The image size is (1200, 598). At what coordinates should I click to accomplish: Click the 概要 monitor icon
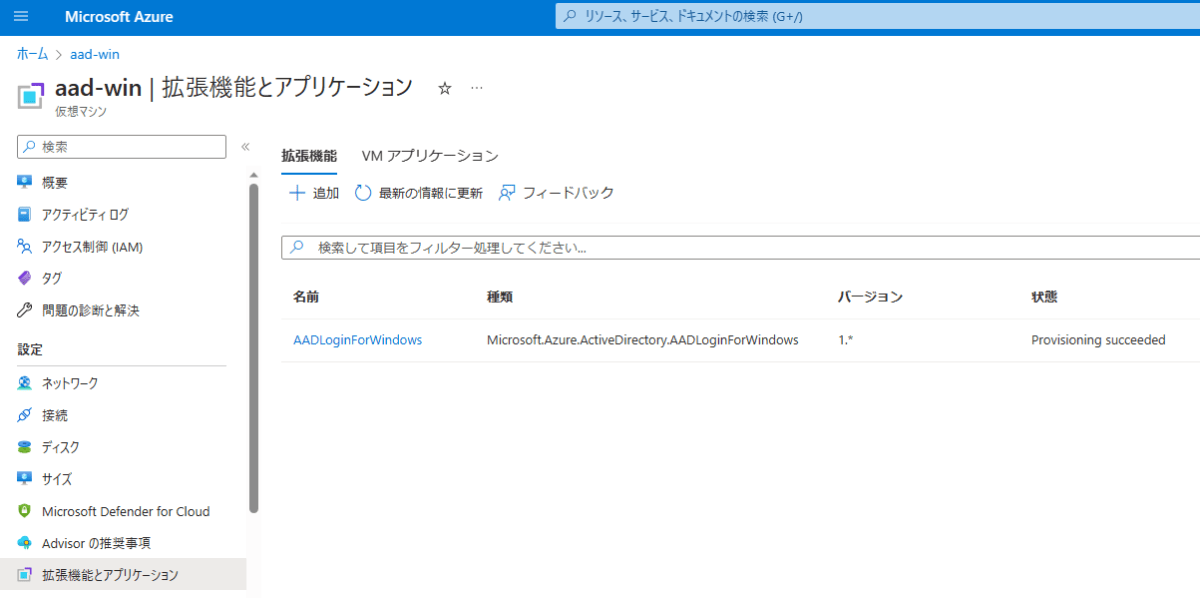tap(25, 182)
